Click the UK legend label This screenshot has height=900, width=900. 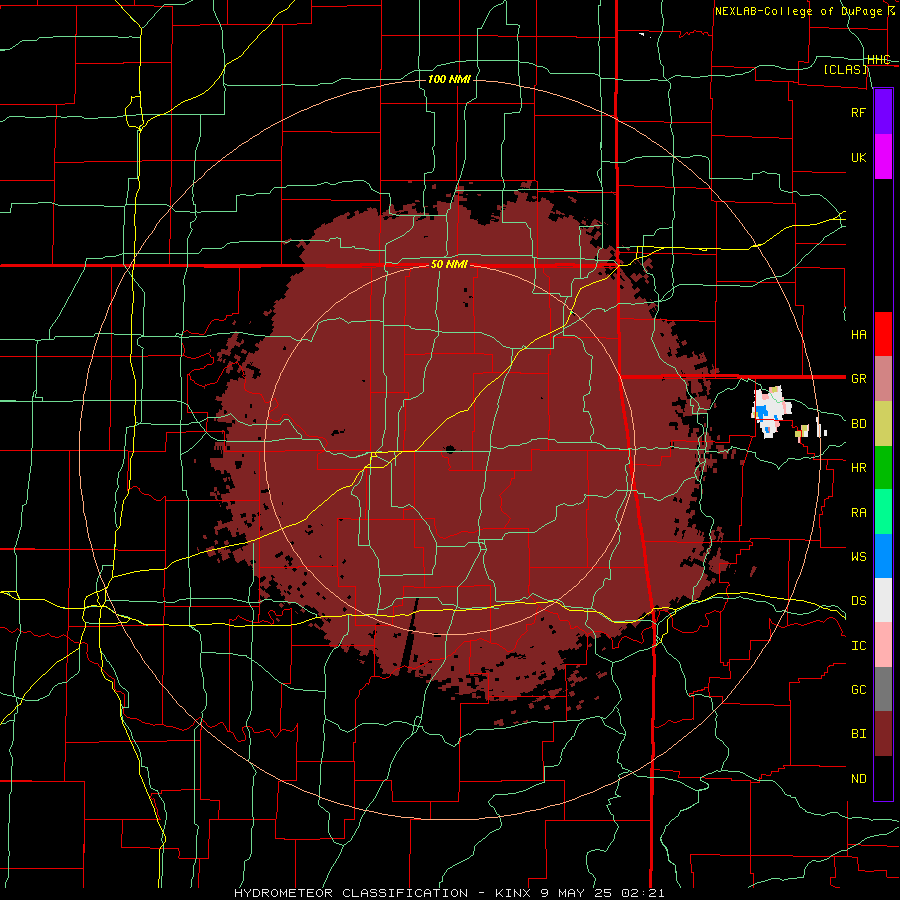(x=858, y=157)
